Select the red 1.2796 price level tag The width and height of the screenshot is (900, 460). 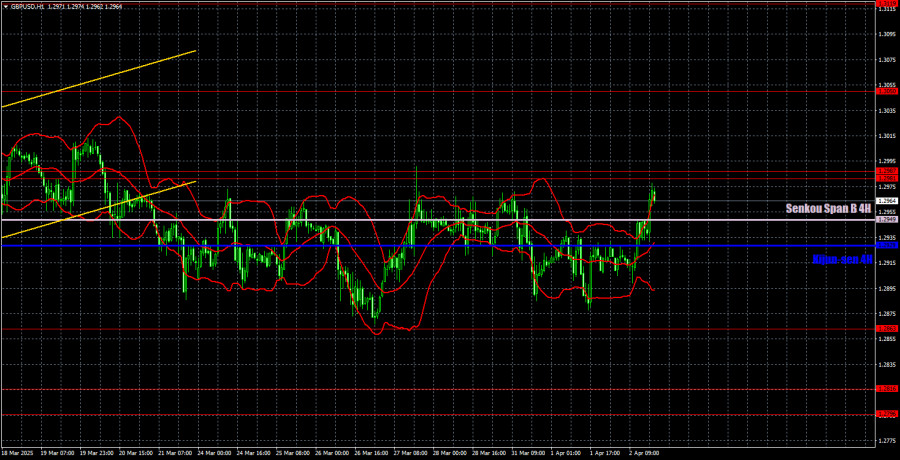887,413
